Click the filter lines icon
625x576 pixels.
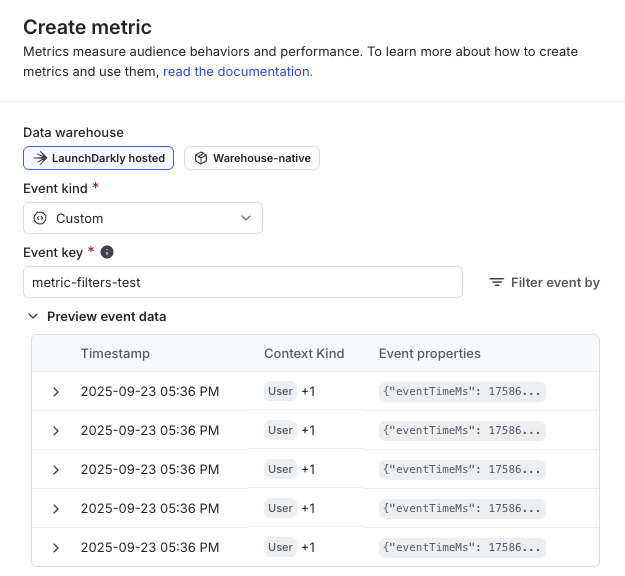496,283
